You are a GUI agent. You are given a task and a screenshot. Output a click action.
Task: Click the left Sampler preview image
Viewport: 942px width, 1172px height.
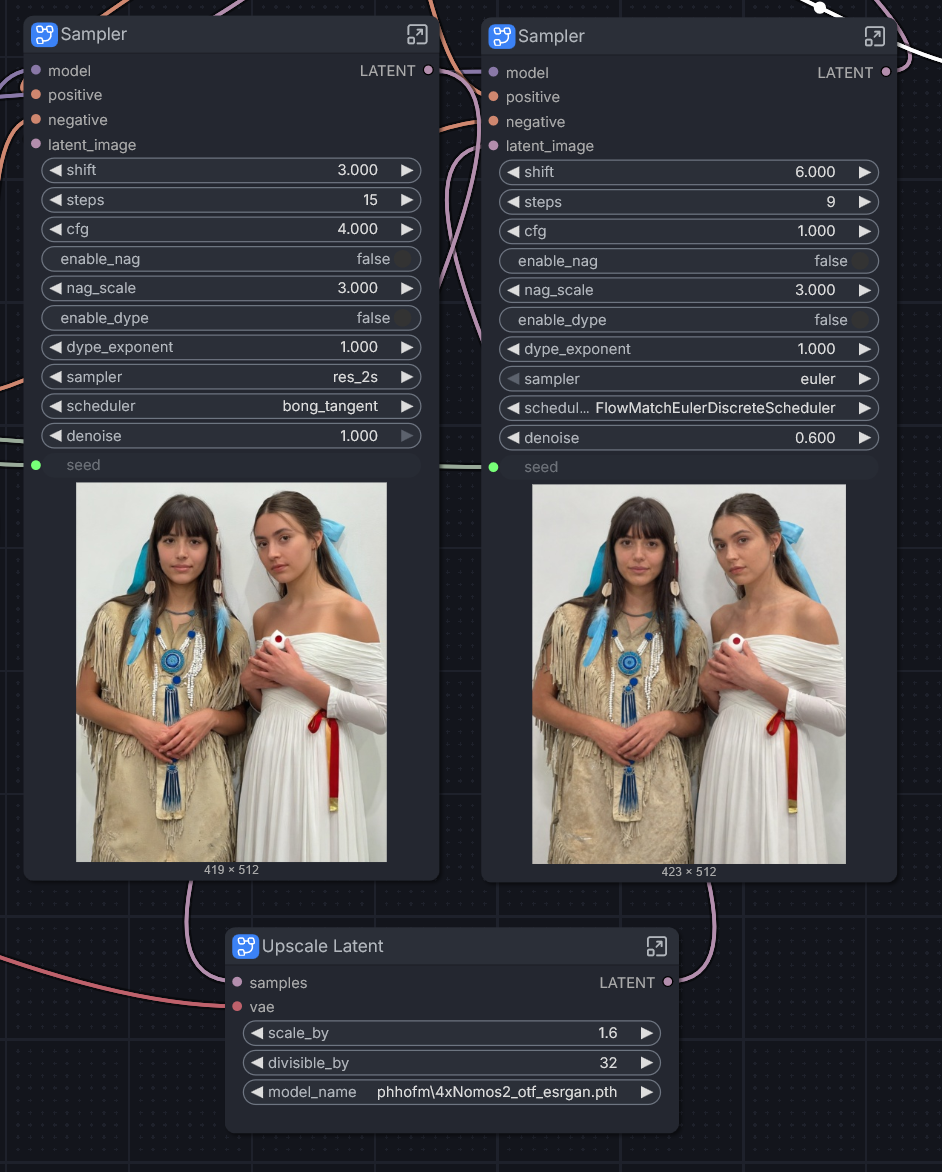coord(231,672)
